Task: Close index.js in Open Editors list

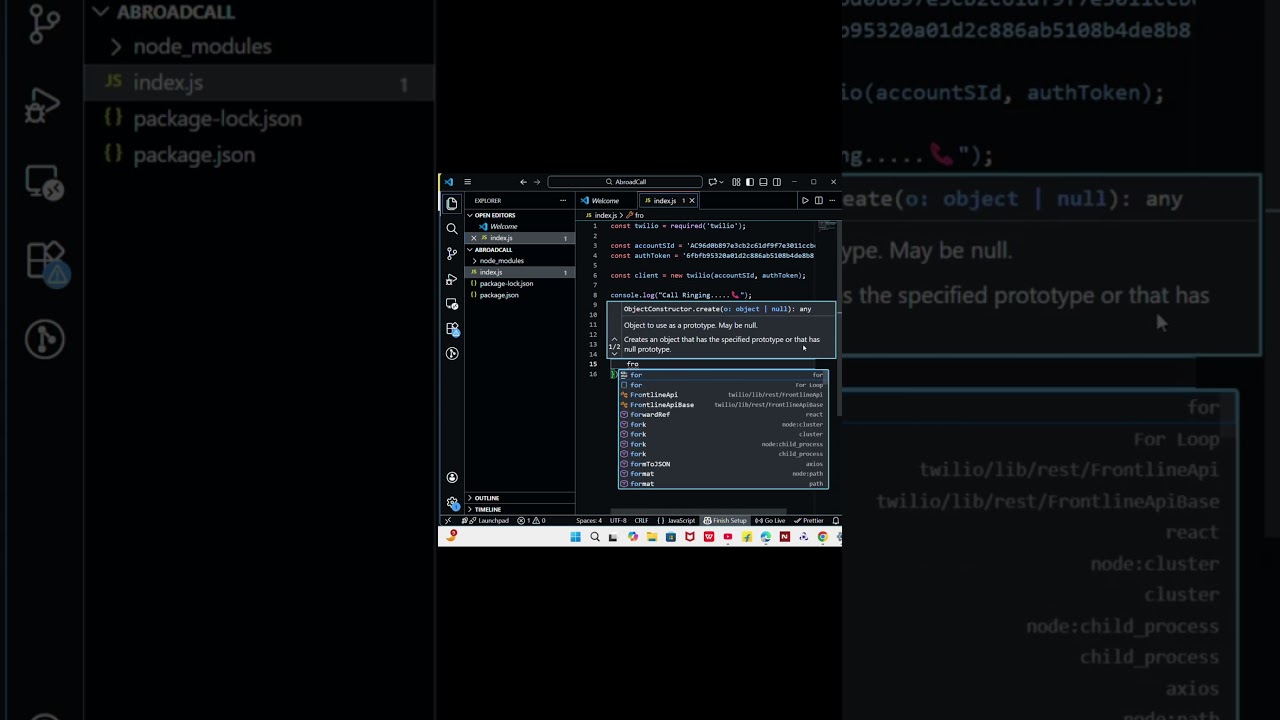Action: click(474, 238)
